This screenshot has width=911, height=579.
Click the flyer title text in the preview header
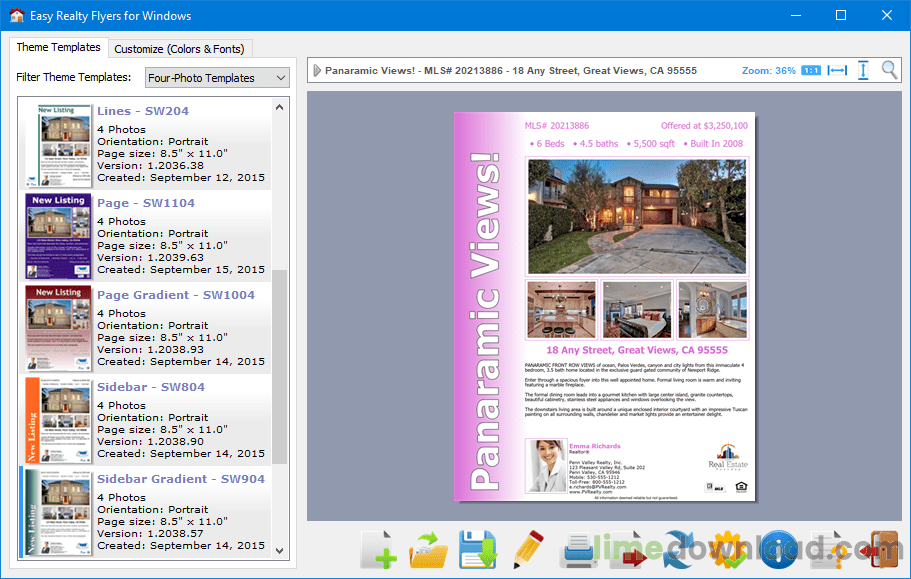511,70
